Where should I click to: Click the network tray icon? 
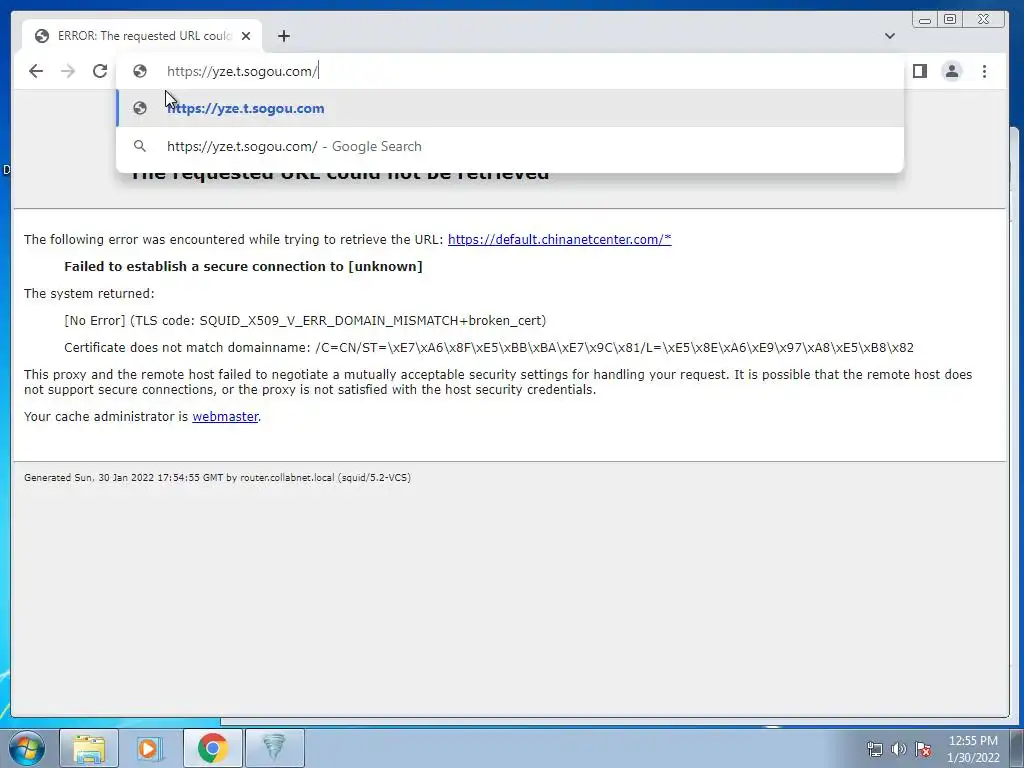coord(874,749)
